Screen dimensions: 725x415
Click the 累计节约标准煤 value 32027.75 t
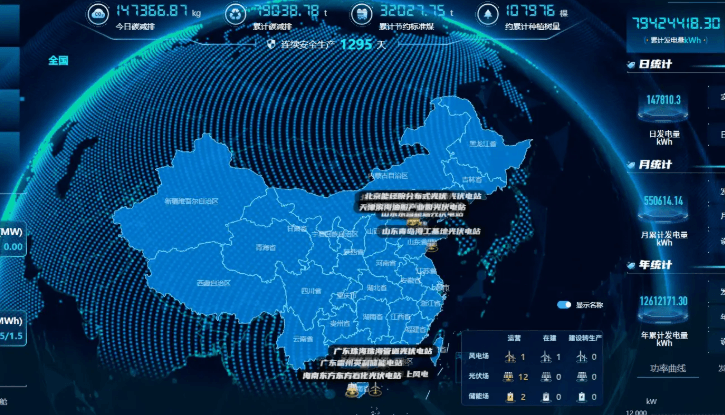coord(418,11)
